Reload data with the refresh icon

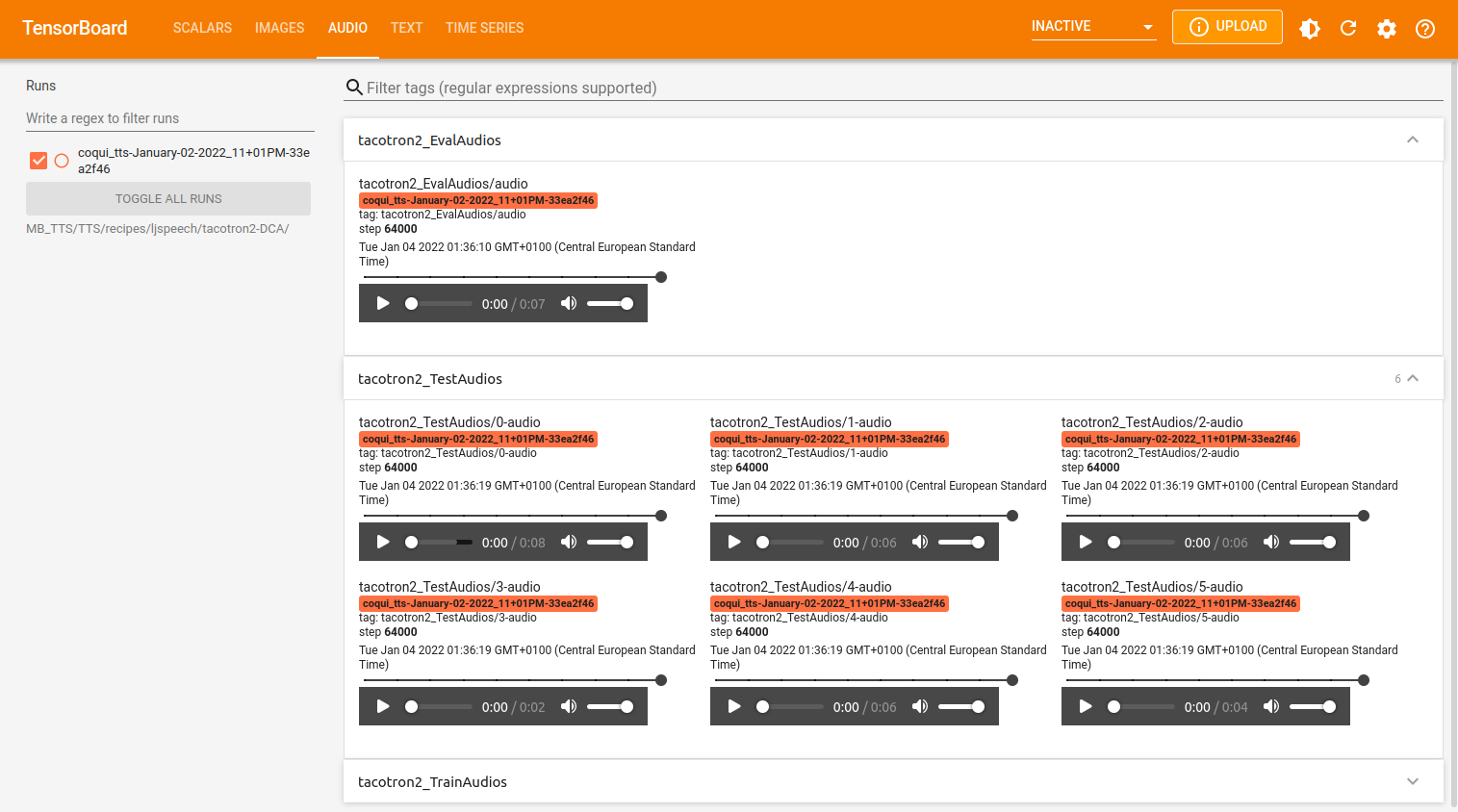[1348, 29]
